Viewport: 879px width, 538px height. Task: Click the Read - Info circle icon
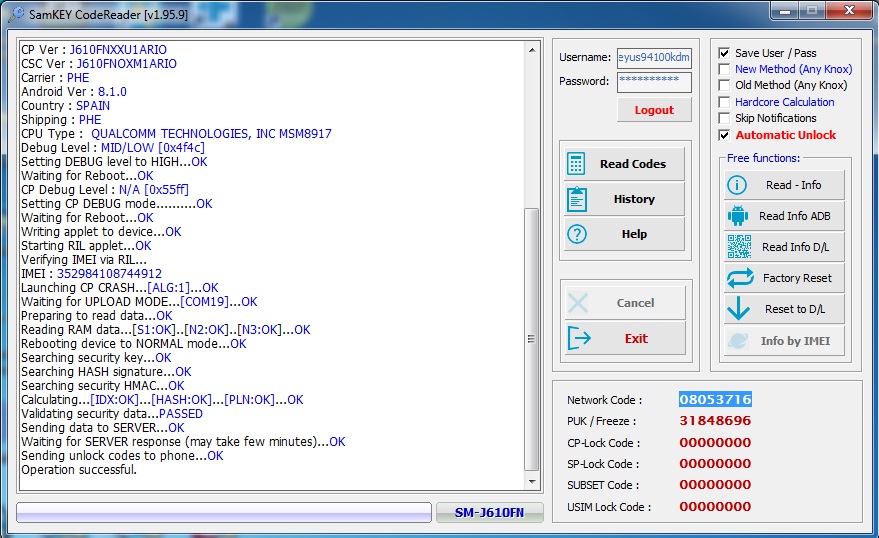click(737, 185)
